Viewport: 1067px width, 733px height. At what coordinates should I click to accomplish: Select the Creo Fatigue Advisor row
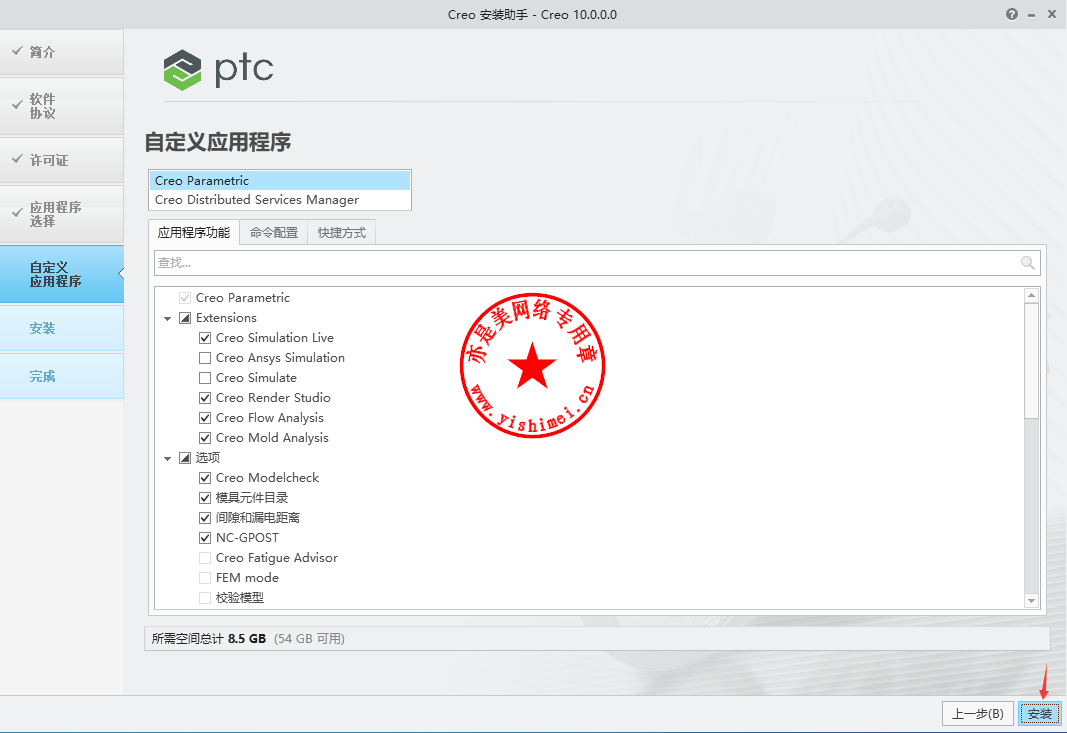coord(277,558)
